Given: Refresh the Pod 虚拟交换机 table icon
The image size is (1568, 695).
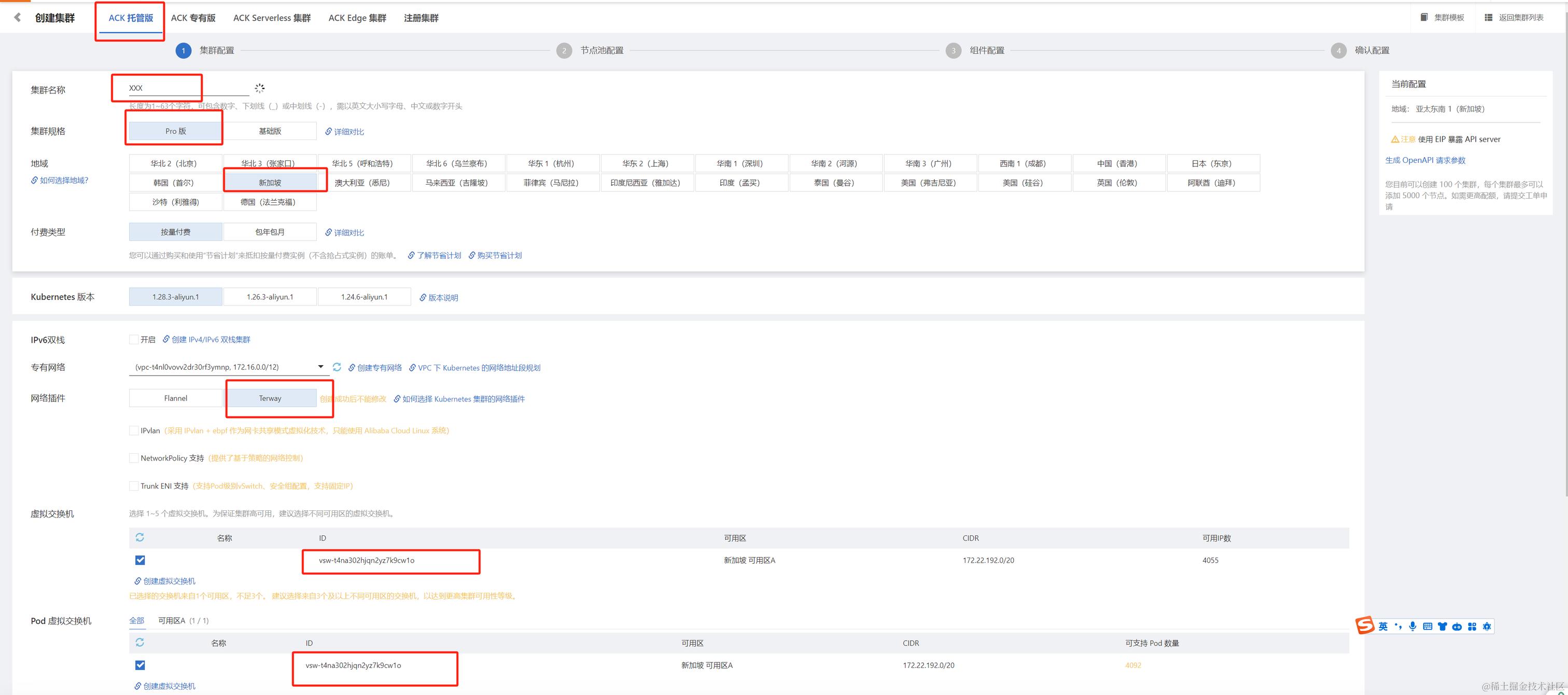Looking at the screenshot, I should pyautogui.click(x=140, y=643).
